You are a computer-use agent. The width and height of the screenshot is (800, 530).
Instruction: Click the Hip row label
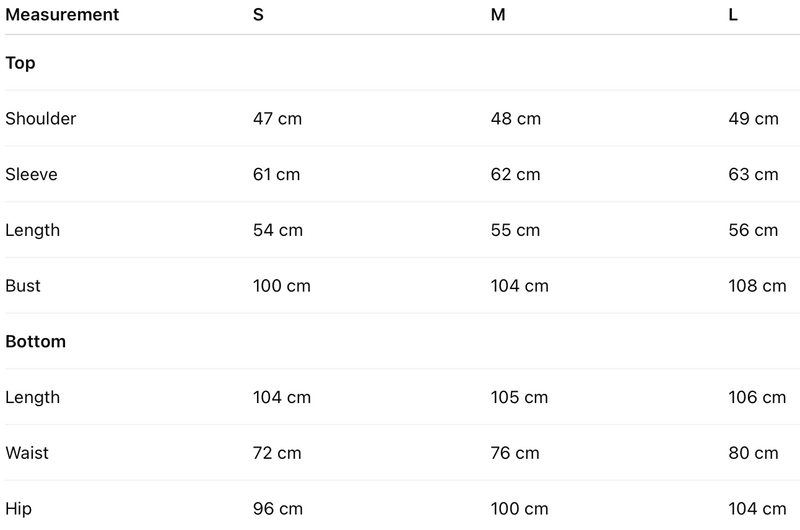point(18,509)
